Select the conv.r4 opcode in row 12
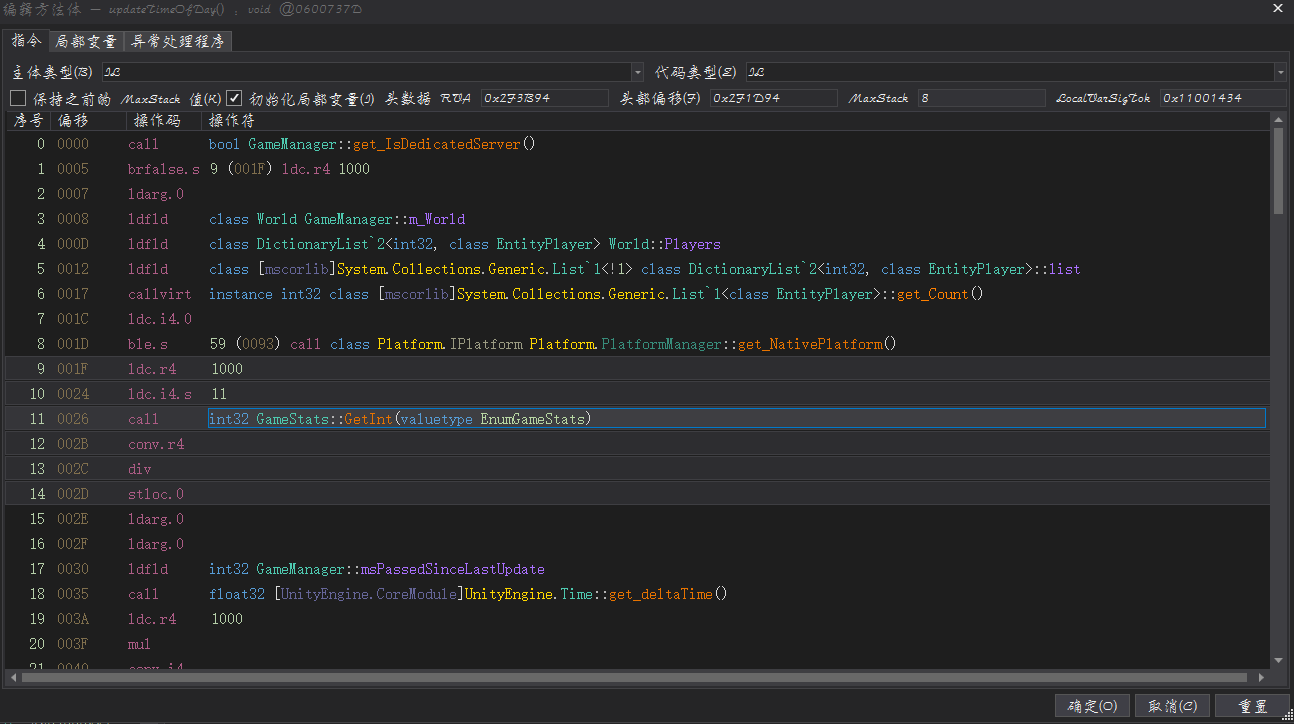This screenshot has height=724, width=1294. (x=156, y=444)
